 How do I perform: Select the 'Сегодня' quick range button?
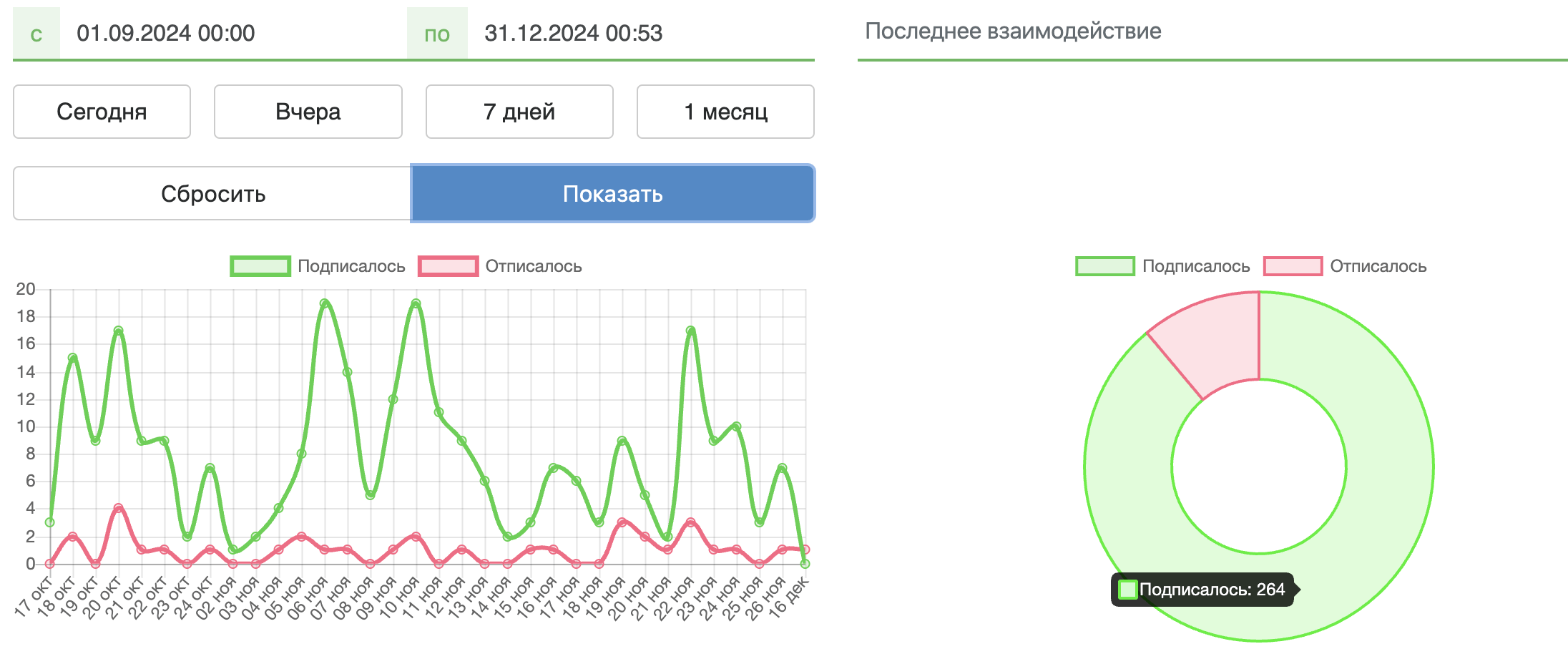click(x=102, y=112)
